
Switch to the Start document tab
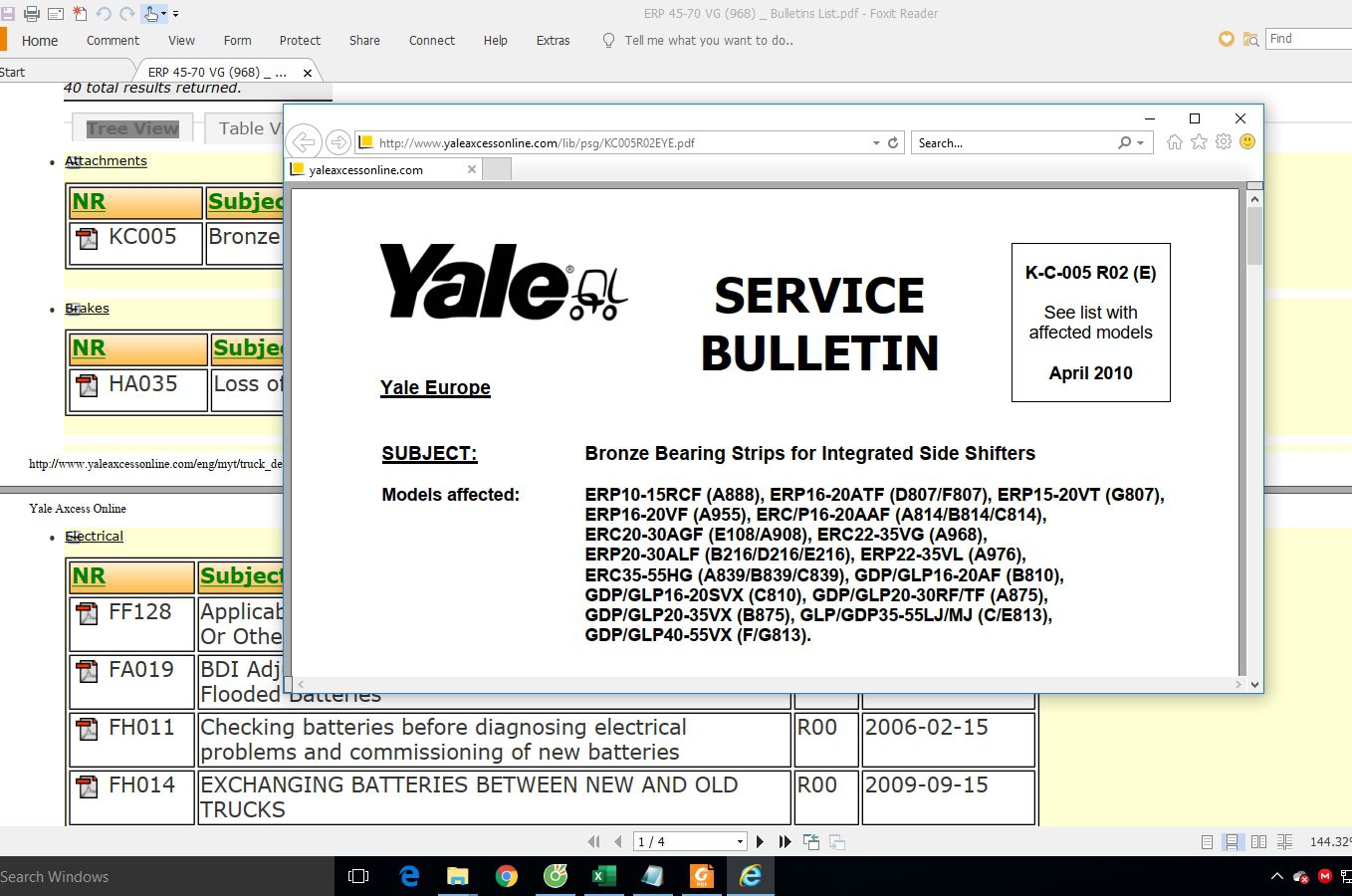[x=12, y=72]
